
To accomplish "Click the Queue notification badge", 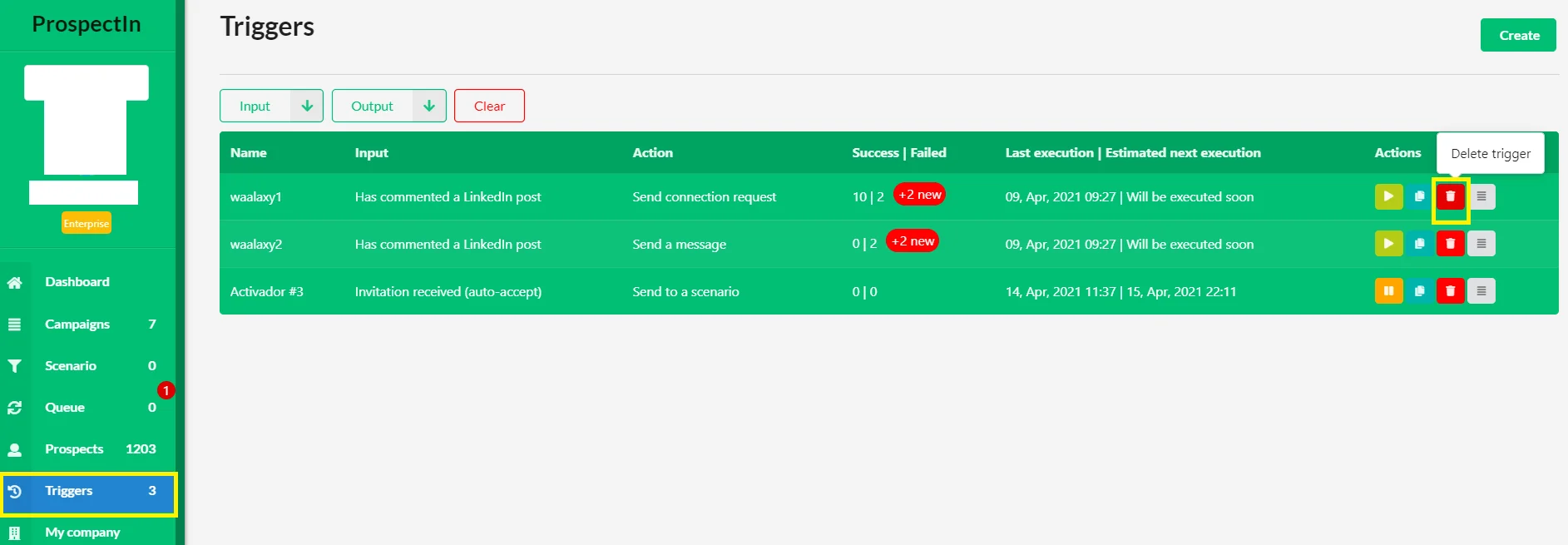I will pos(166,390).
